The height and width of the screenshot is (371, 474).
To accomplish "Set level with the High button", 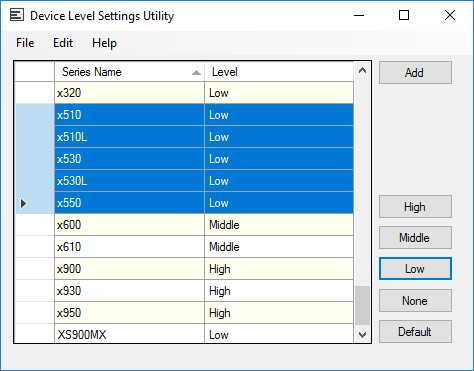I will 415,207.
